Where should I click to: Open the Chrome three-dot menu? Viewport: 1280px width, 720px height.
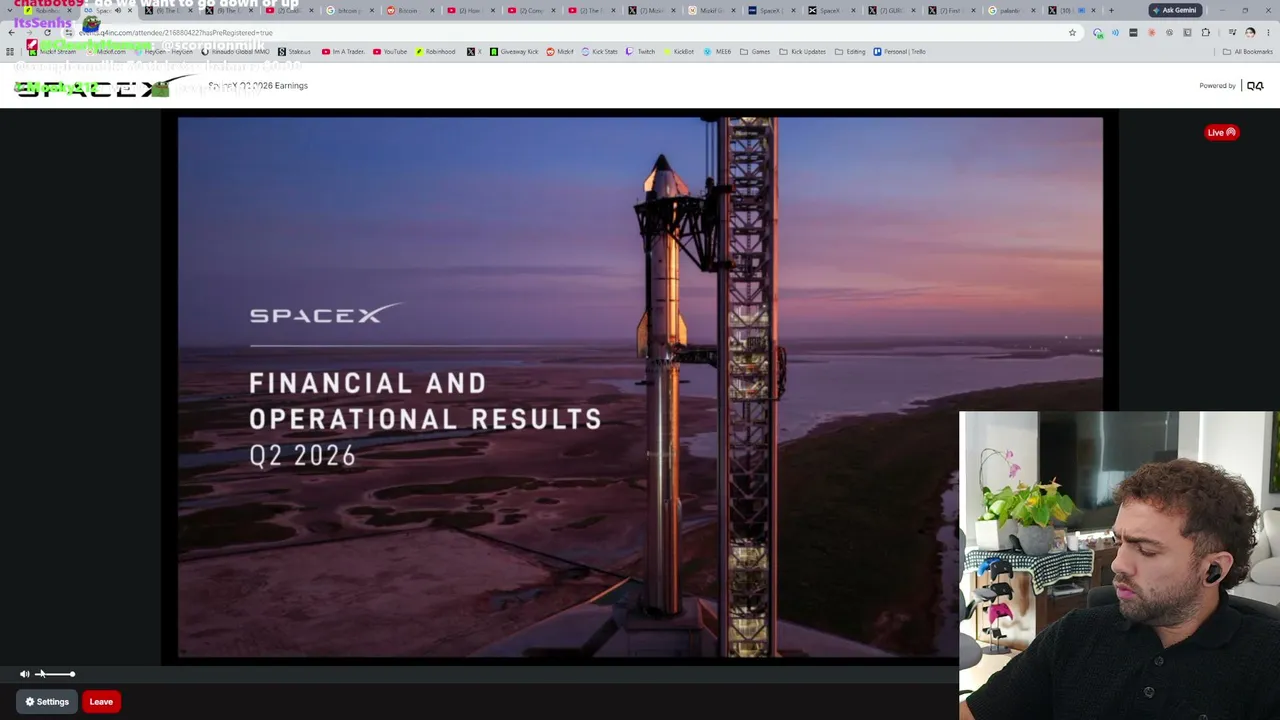tap(1267, 33)
